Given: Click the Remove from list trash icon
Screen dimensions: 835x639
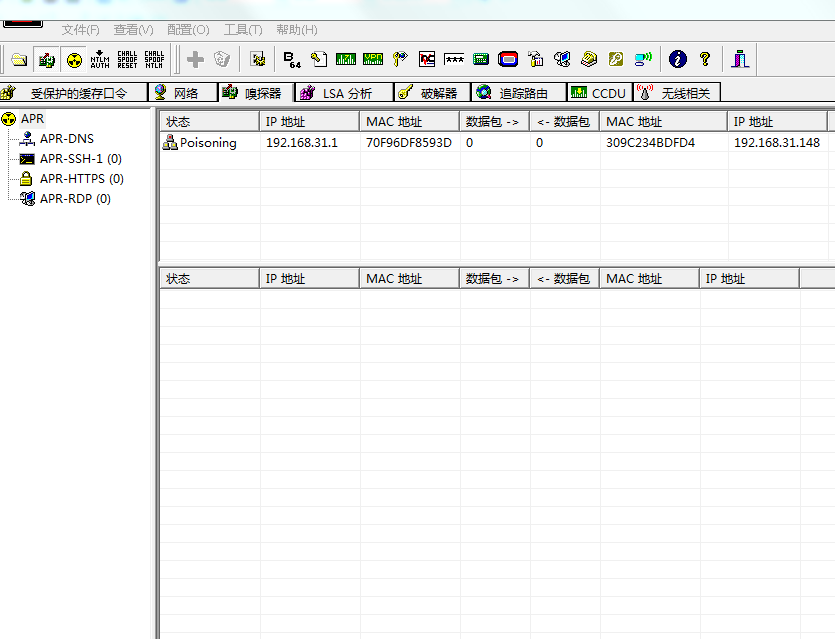Looking at the screenshot, I should tap(222, 59).
